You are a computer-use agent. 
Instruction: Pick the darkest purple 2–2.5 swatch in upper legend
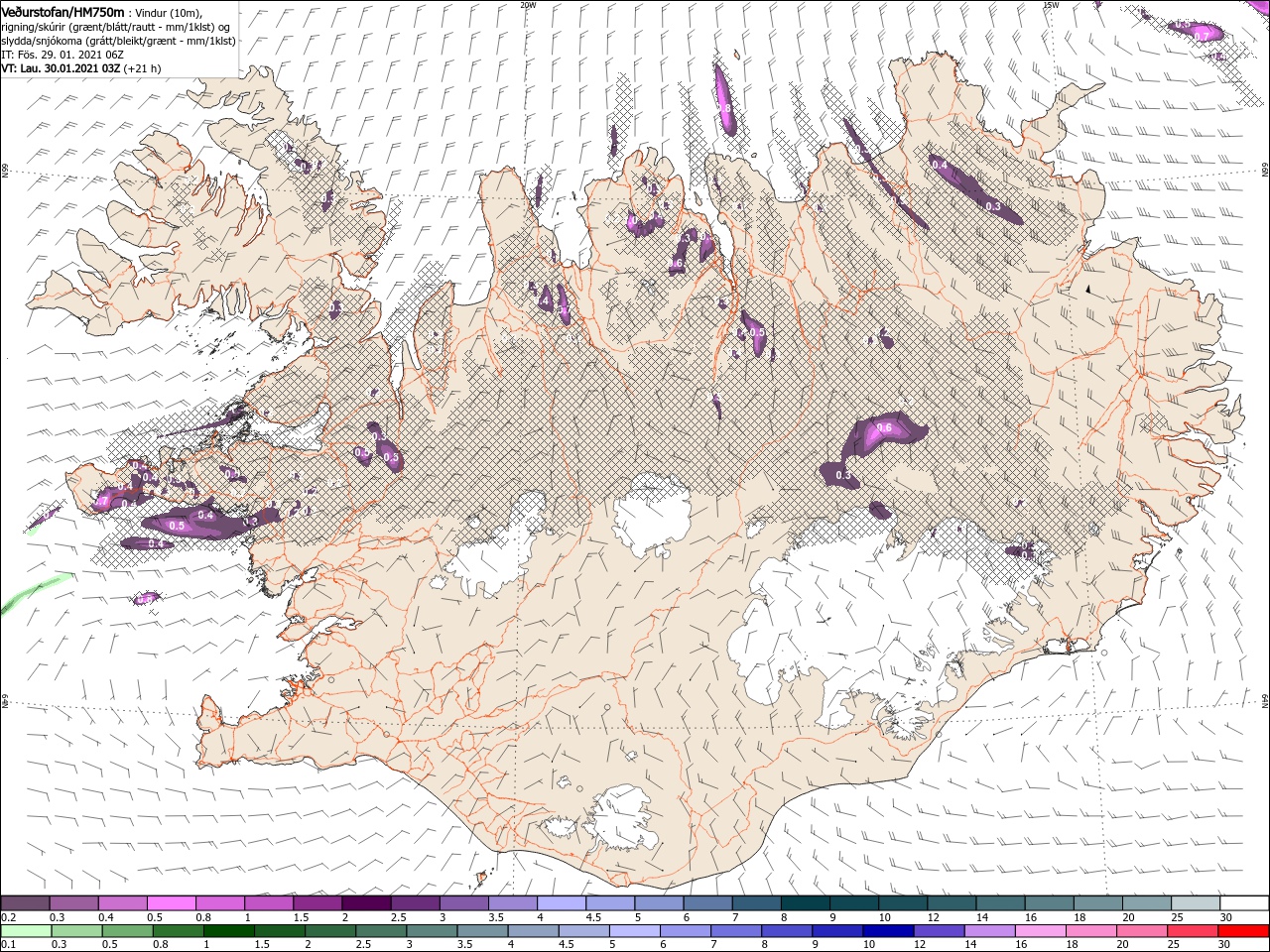pos(366,903)
